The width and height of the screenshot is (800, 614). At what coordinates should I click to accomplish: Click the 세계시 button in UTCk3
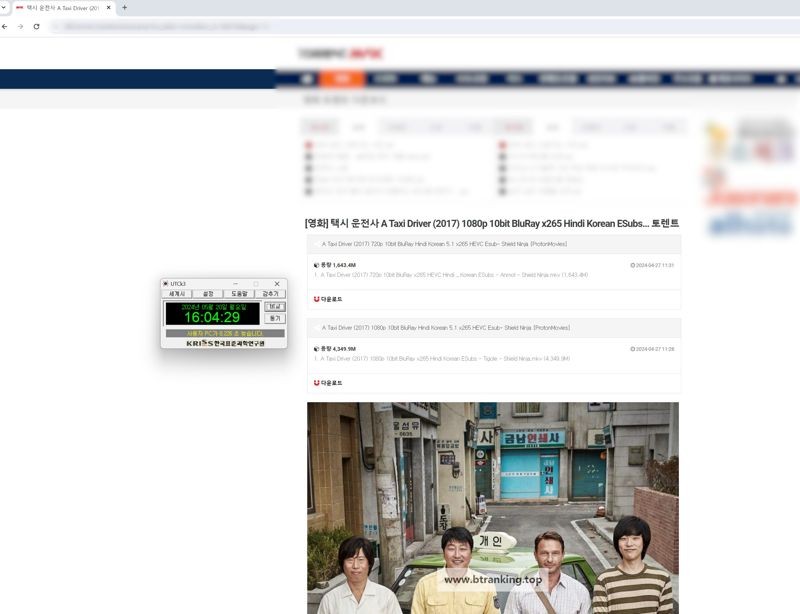[x=177, y=294]
